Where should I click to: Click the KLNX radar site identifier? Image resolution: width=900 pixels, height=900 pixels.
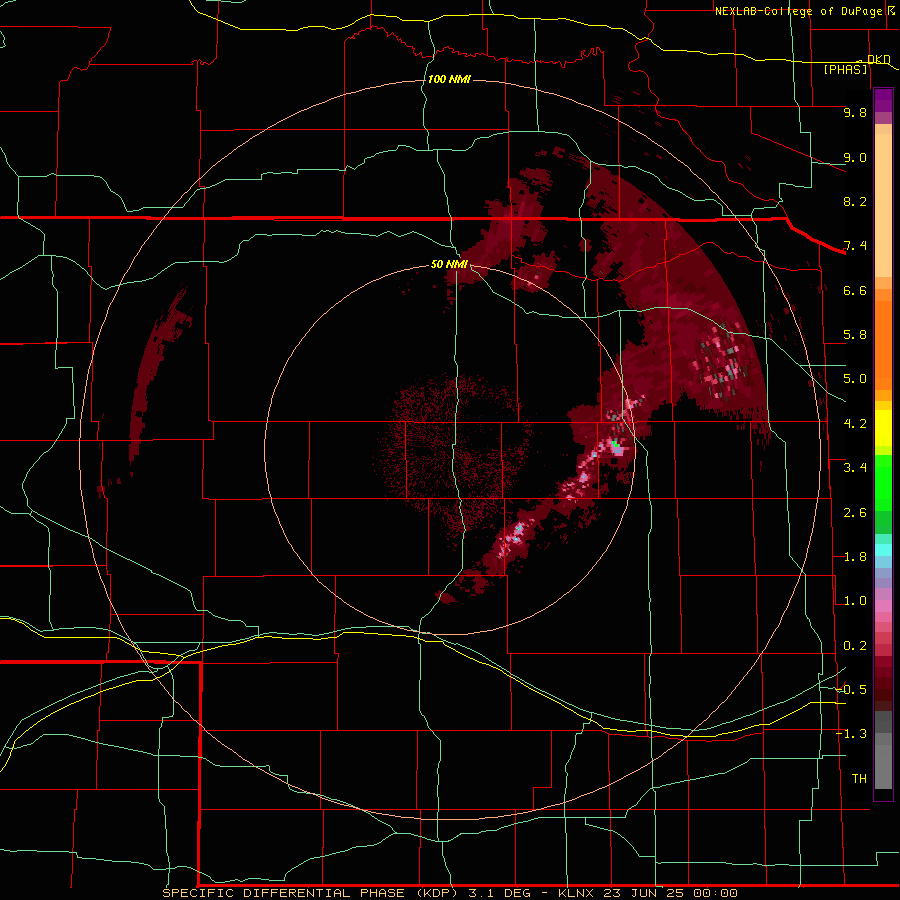coord(576,893)
